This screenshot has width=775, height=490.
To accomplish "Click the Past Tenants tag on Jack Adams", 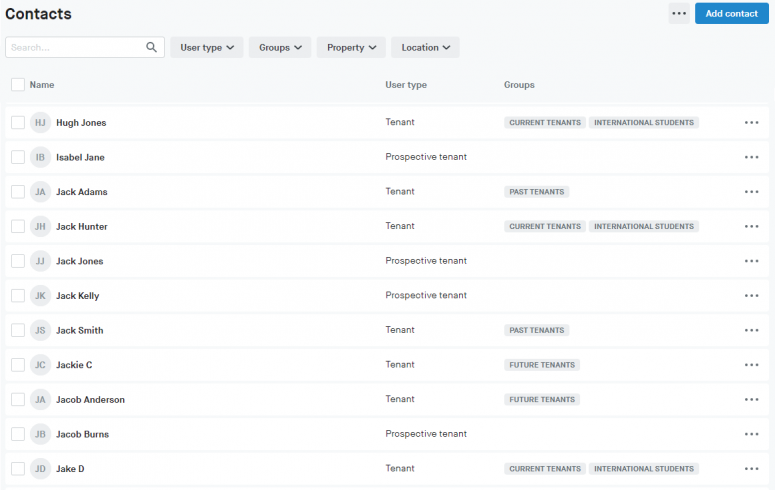I will click(x=537, y=192).
